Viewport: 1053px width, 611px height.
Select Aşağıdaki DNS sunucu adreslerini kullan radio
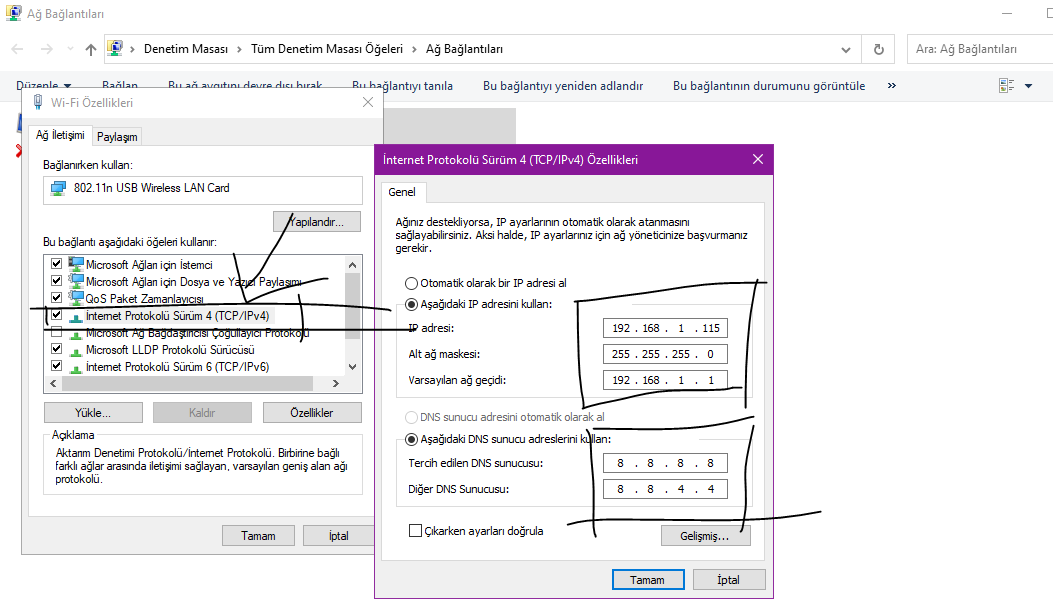(411, 439)
